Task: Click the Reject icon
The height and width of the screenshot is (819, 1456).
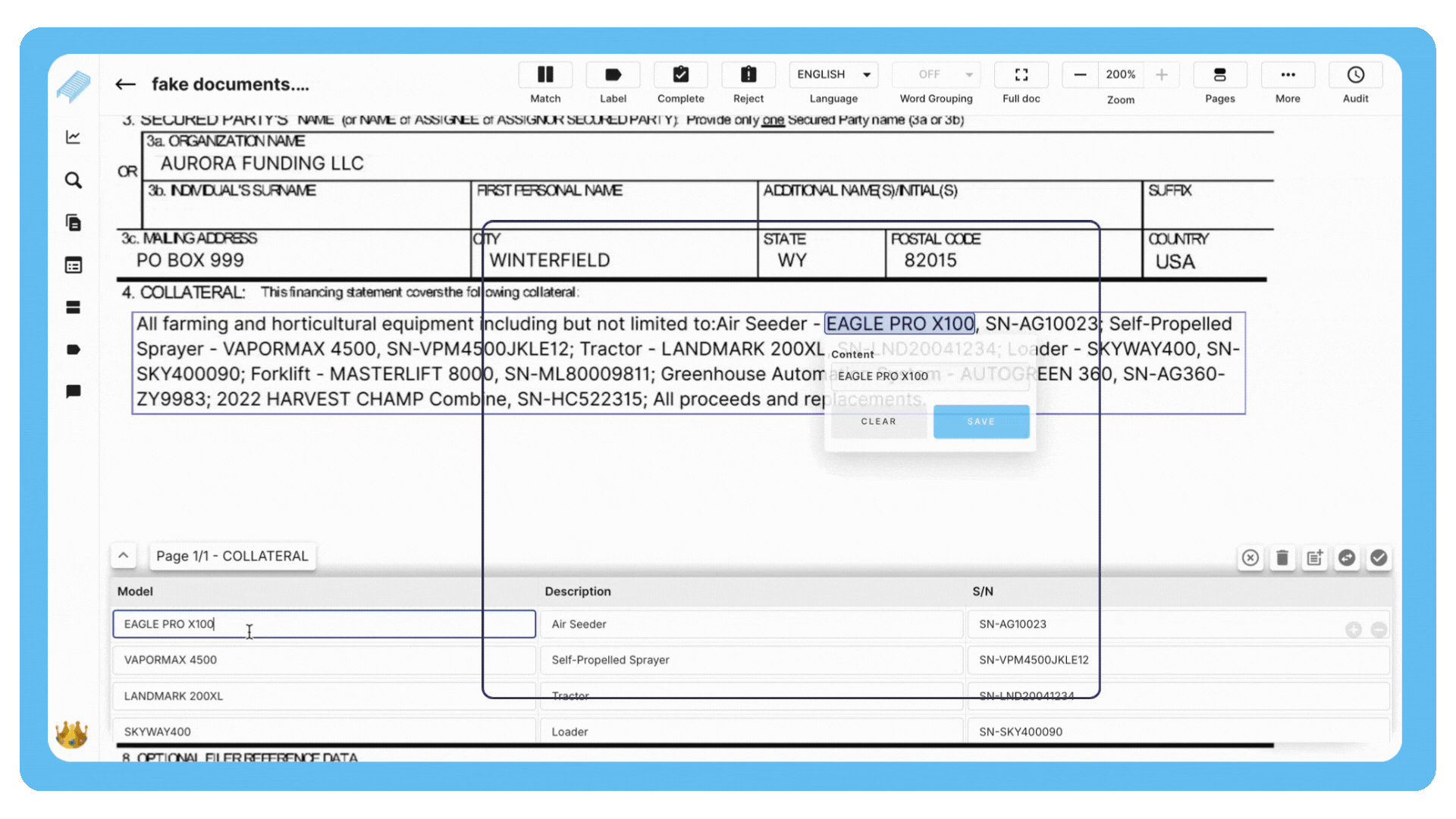Action: point(748,74)
